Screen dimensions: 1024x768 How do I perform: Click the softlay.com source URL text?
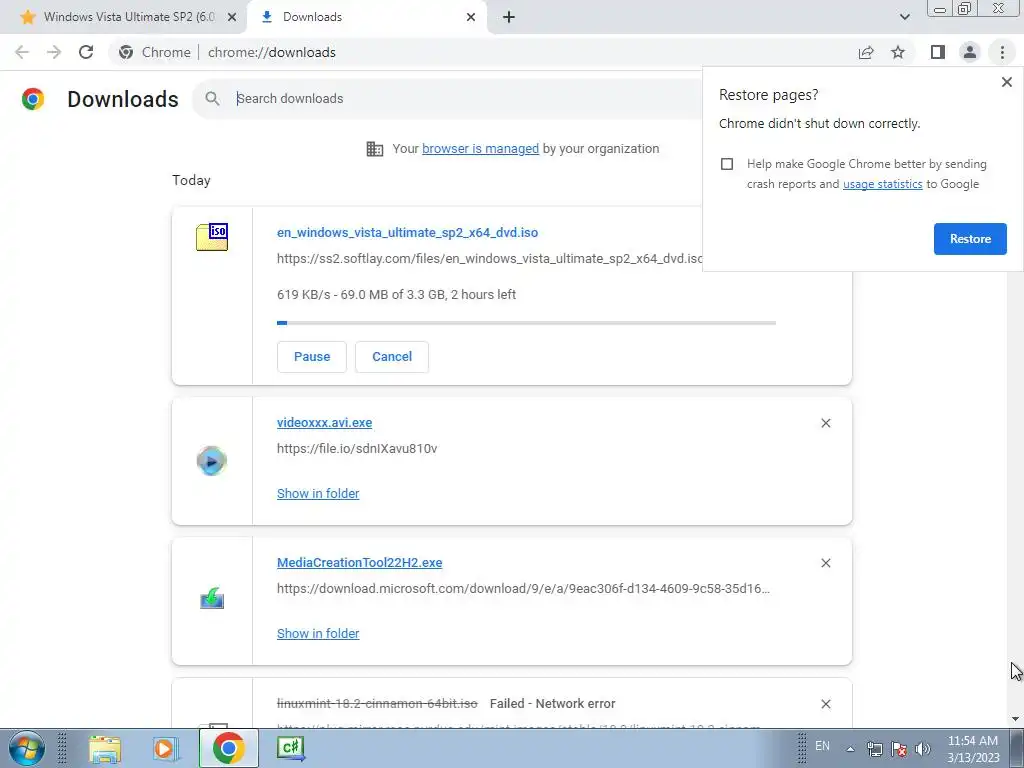pos(490,259)
